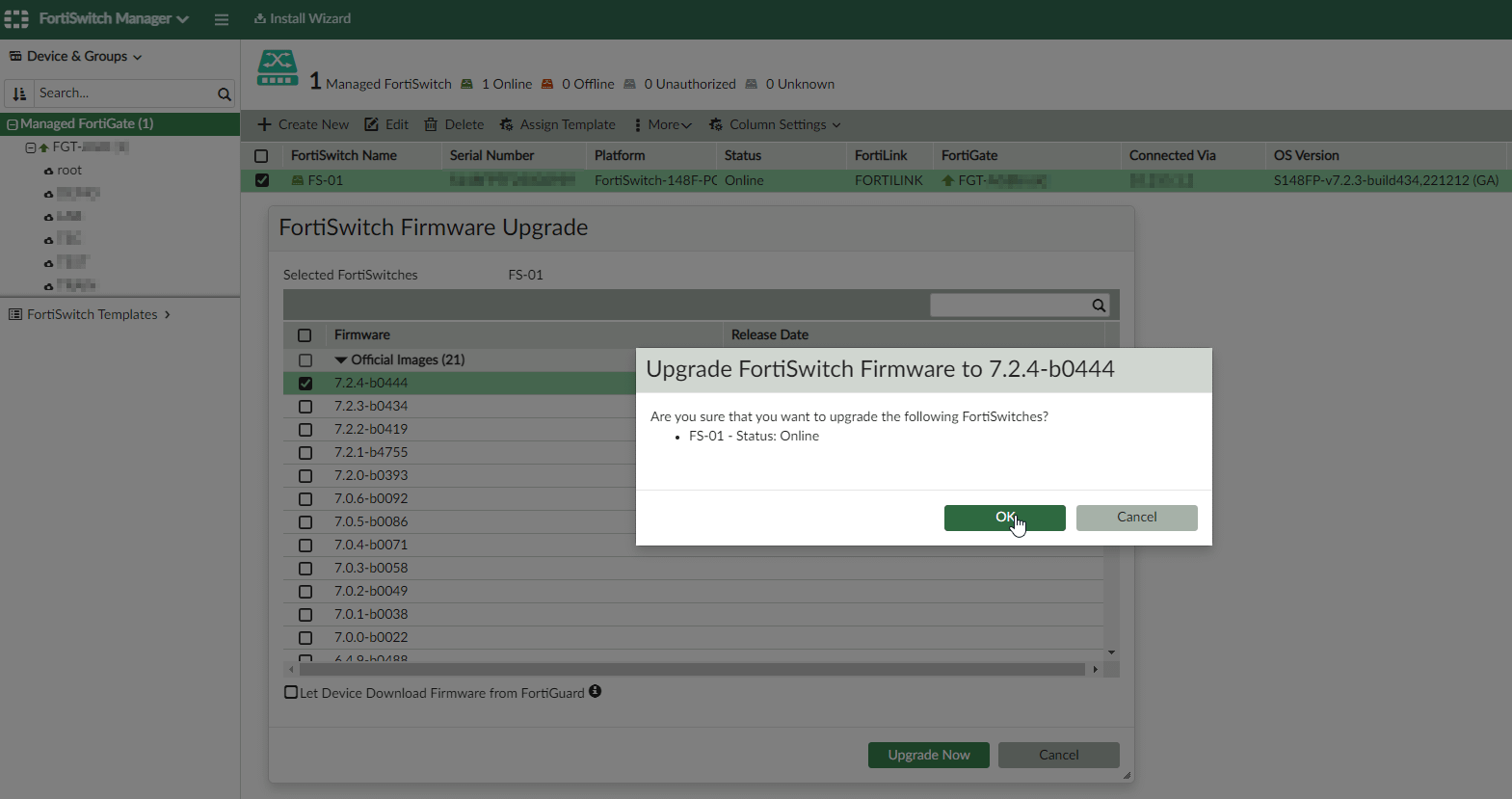
Task: Click the FortiGuard download info icon
Action: click(x=596, y=691)
